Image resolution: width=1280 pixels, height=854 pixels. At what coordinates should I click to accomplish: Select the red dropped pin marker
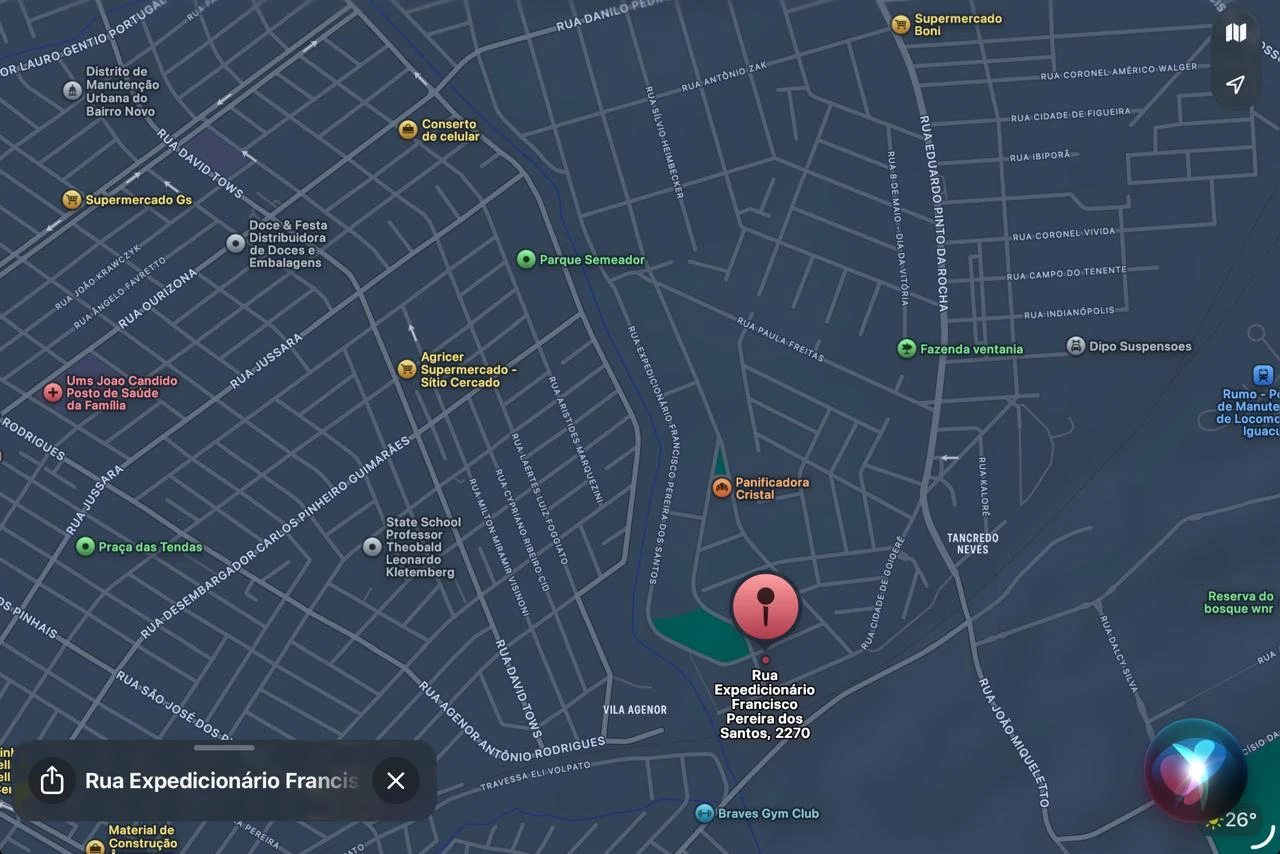[766, 607]
